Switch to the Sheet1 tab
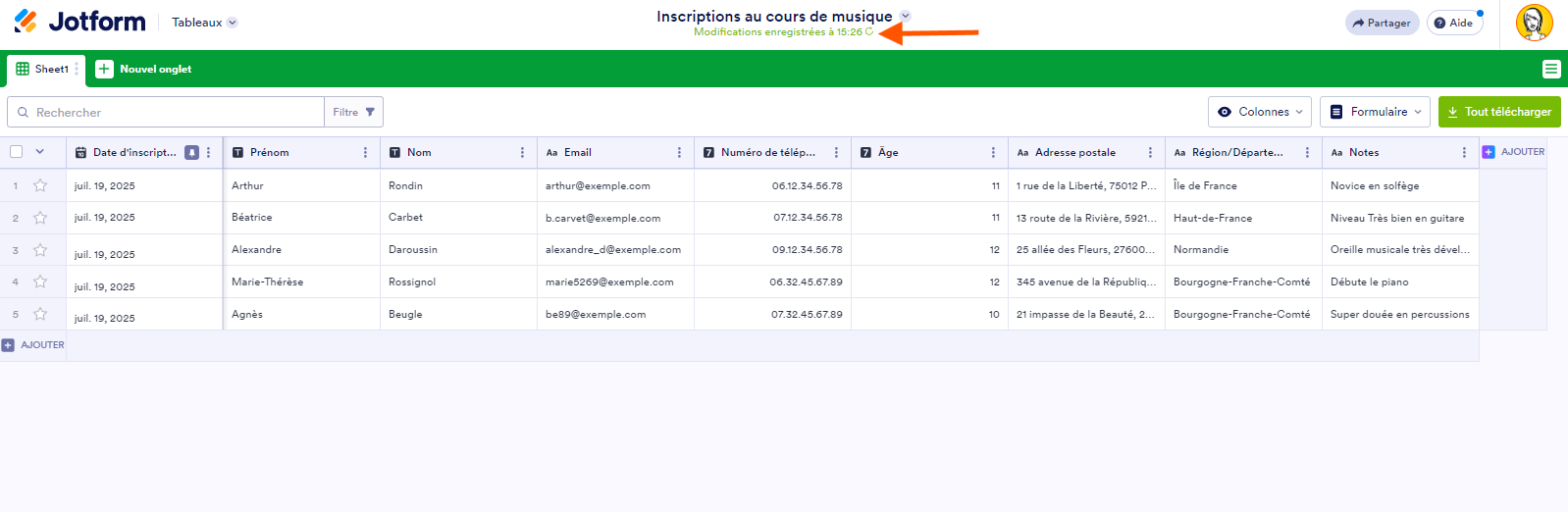Viewport: 1568px width, 512px height. (43, 70)
